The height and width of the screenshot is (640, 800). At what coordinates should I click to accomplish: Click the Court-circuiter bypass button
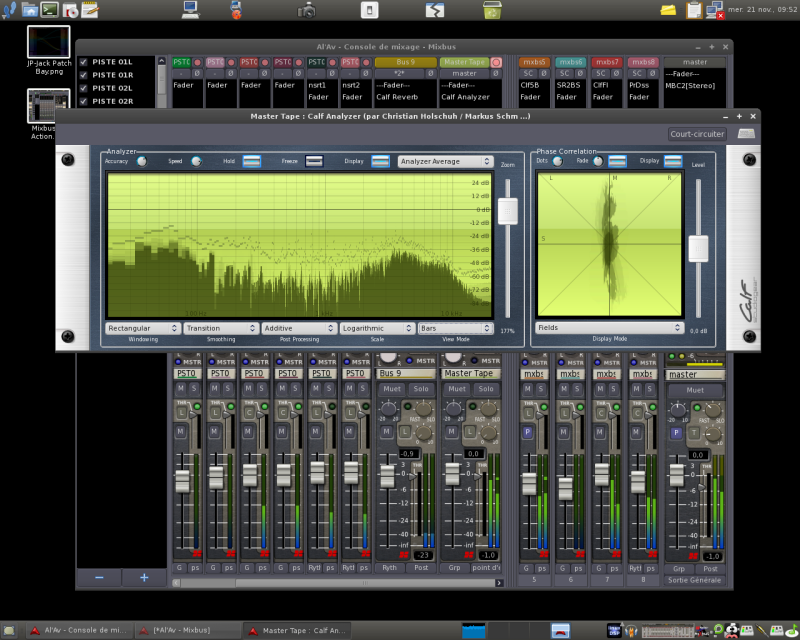(696, 134)
